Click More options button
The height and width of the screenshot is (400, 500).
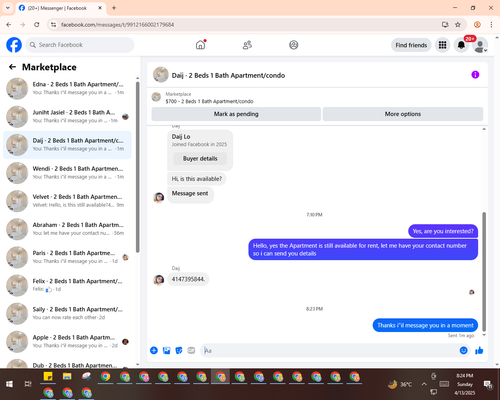[x=403, y=114]
